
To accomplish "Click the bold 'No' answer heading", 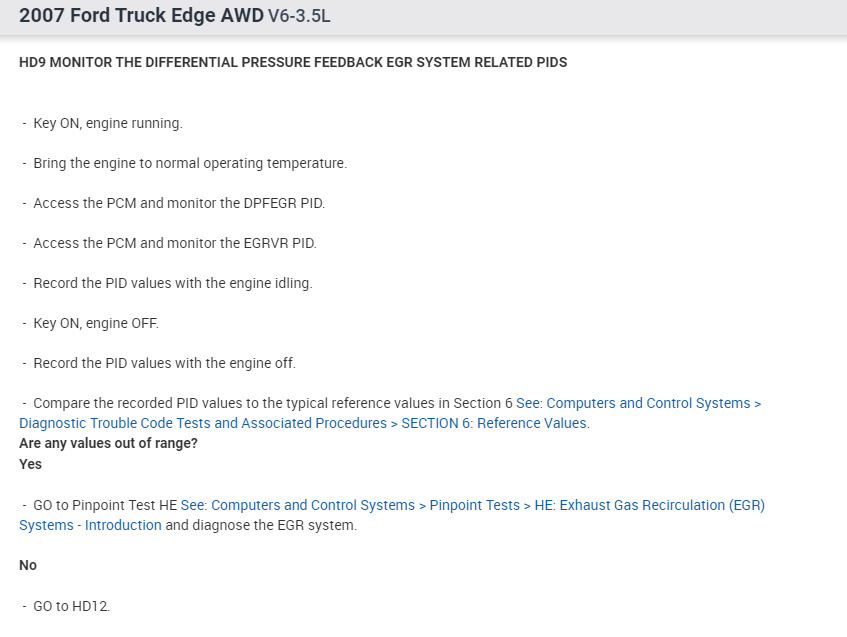I will (x=28, y=565).
